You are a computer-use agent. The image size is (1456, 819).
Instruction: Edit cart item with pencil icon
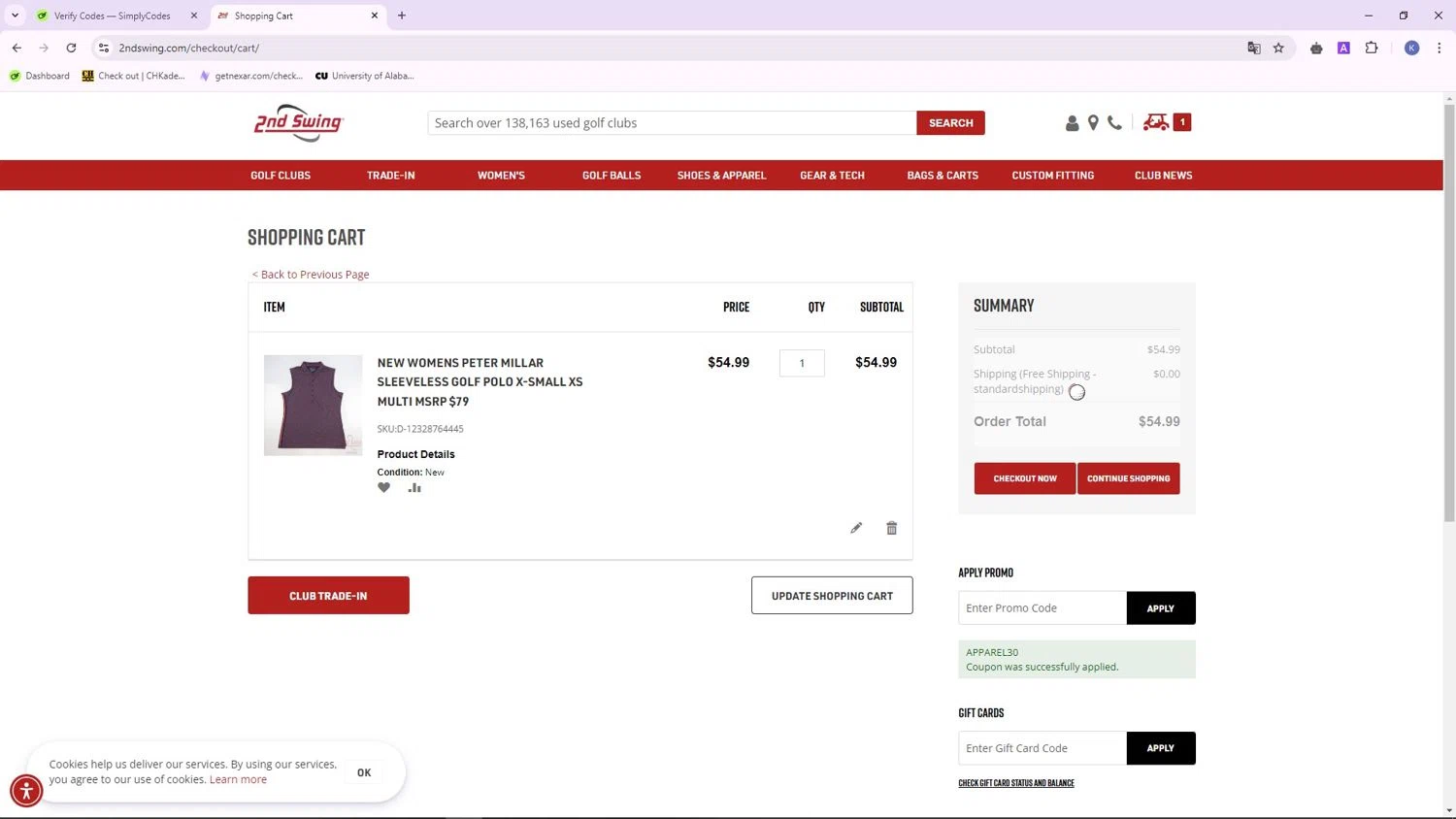(x=856, y=528)
